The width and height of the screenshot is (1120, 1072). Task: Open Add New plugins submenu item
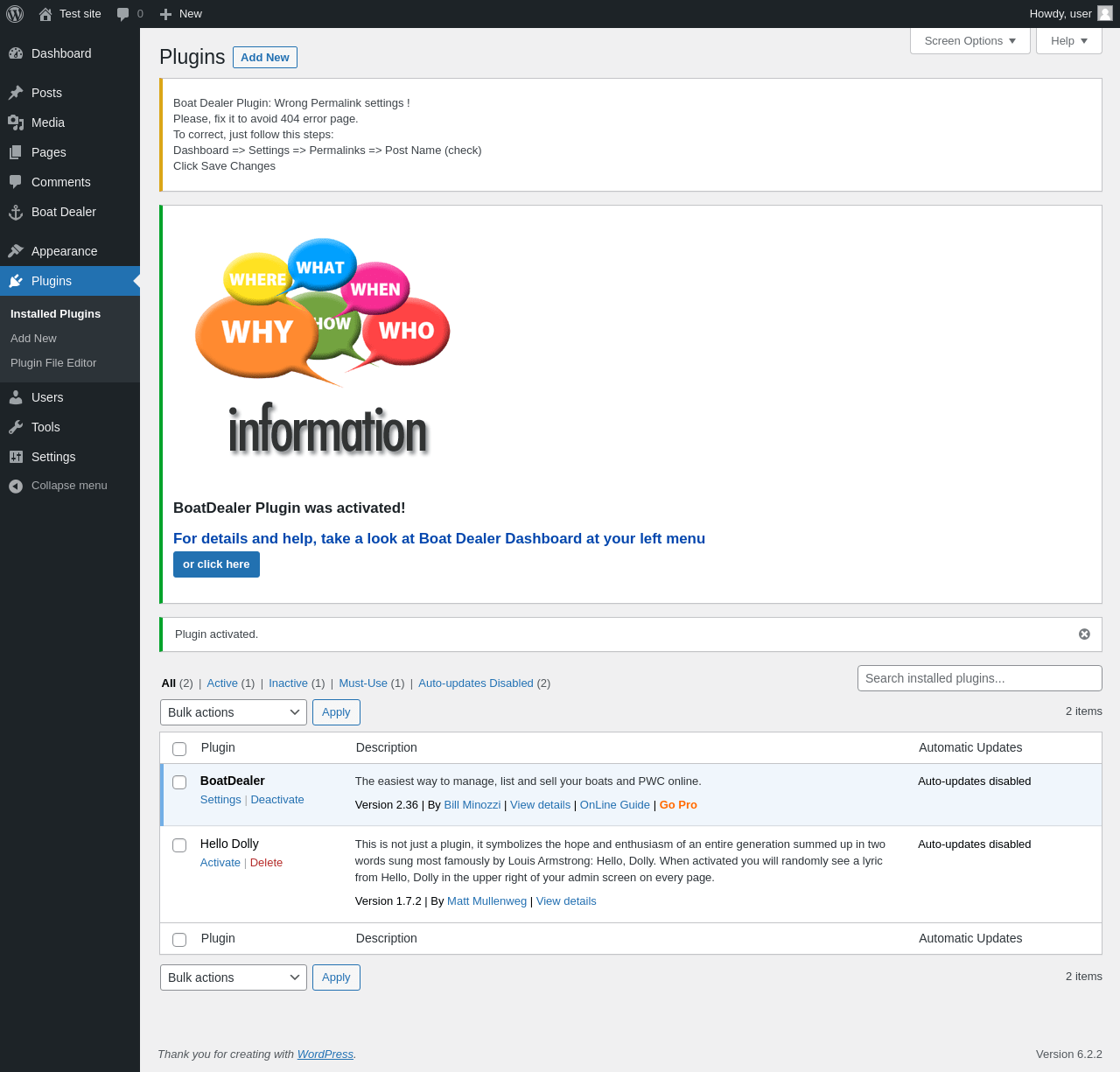click(x=33, y=338)
